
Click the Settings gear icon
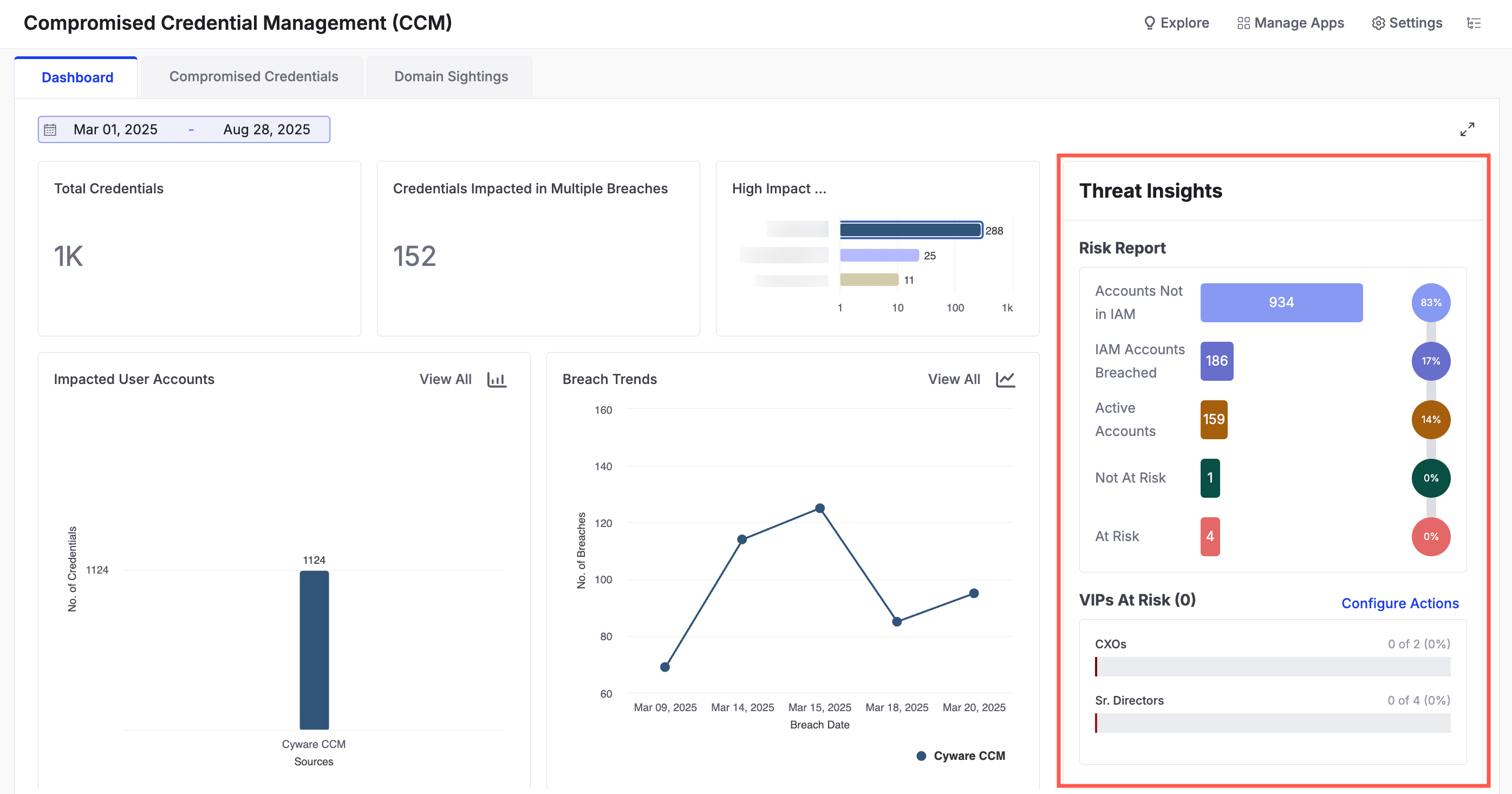click(1378, 23)
